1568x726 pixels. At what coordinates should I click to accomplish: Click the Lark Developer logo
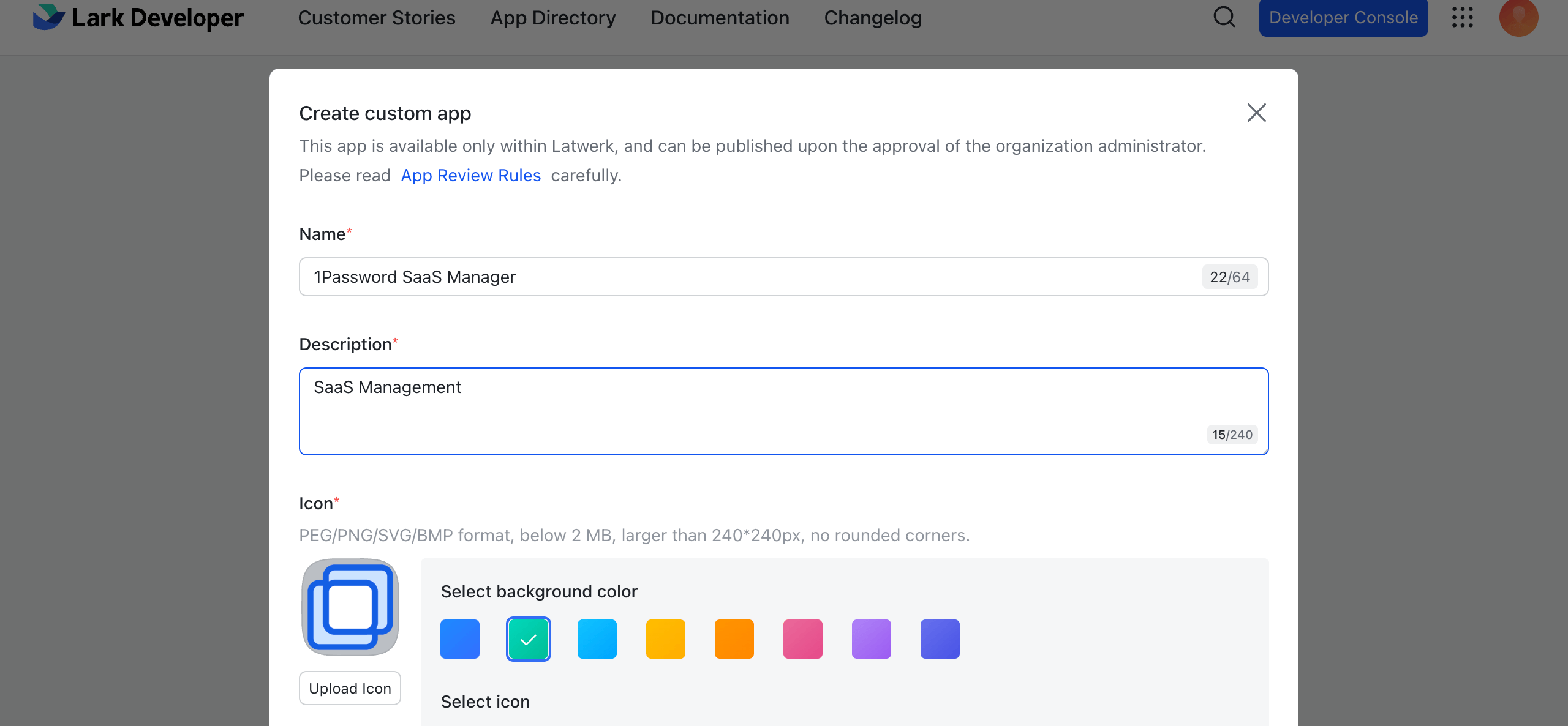(138, 18)
